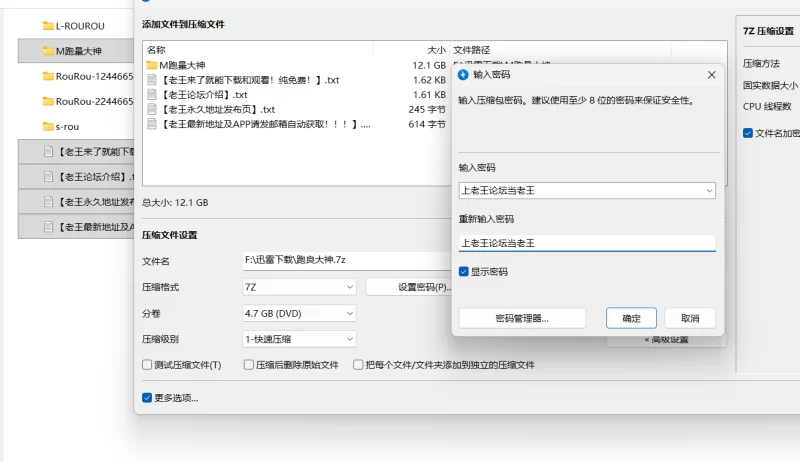Close the 输入密码 dialog

(711, 74)
